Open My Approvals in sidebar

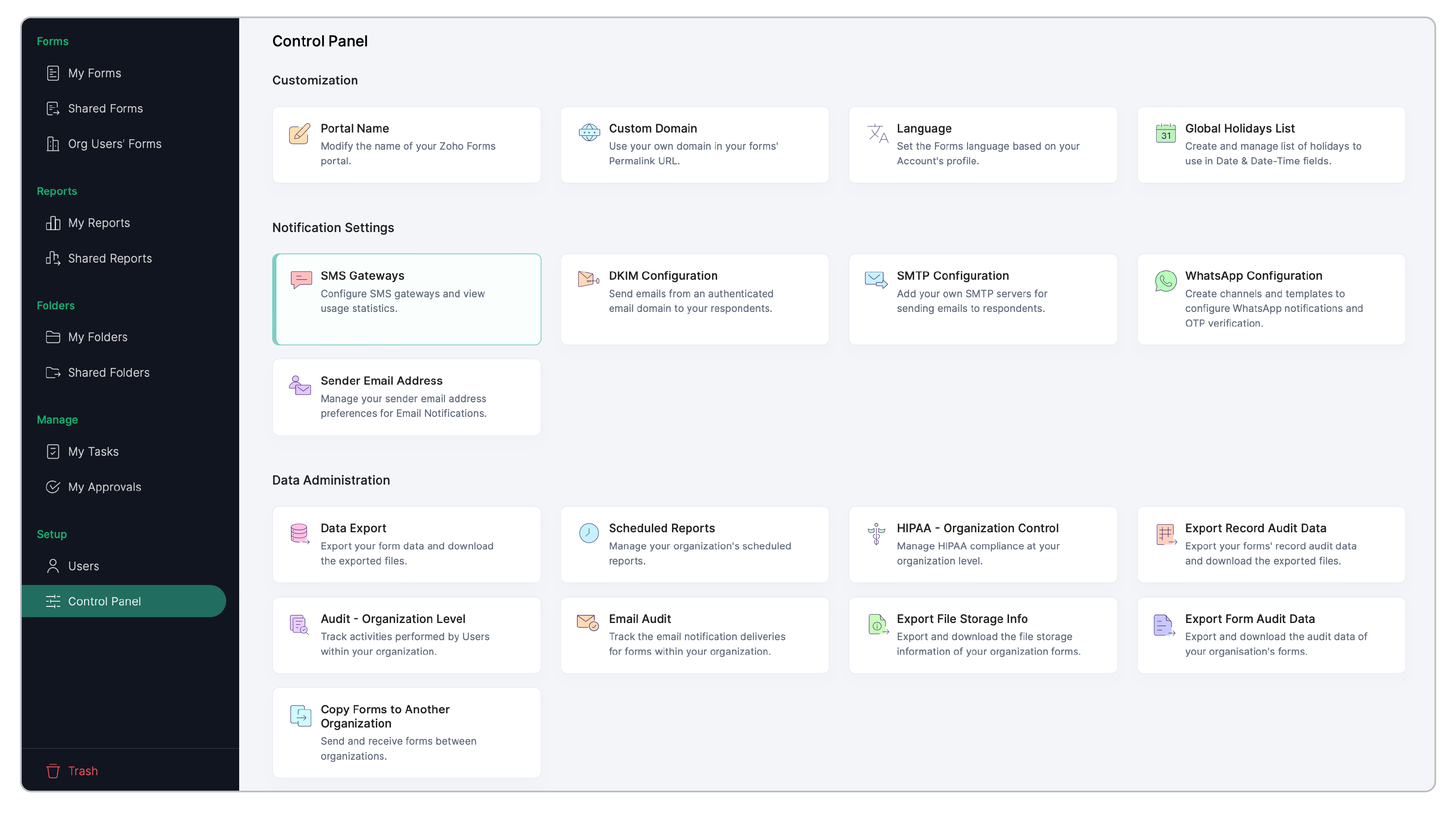click(104, 486)
